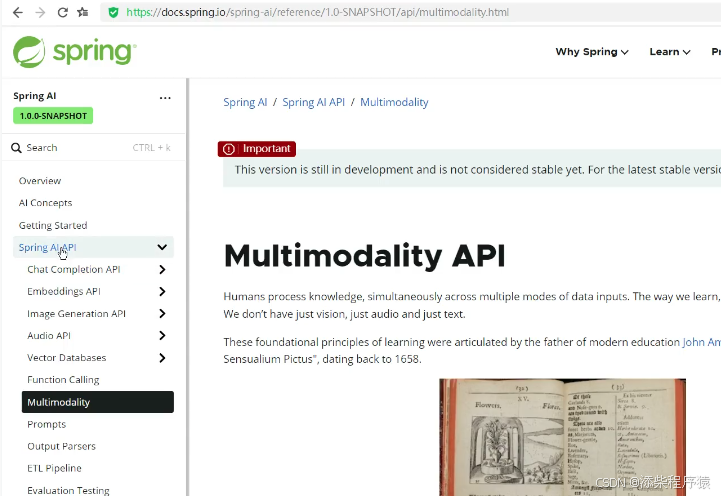Screen dimensions: 721x496
Task: Expand the Chat Completion API chevron
Action: tap(162, 269)
